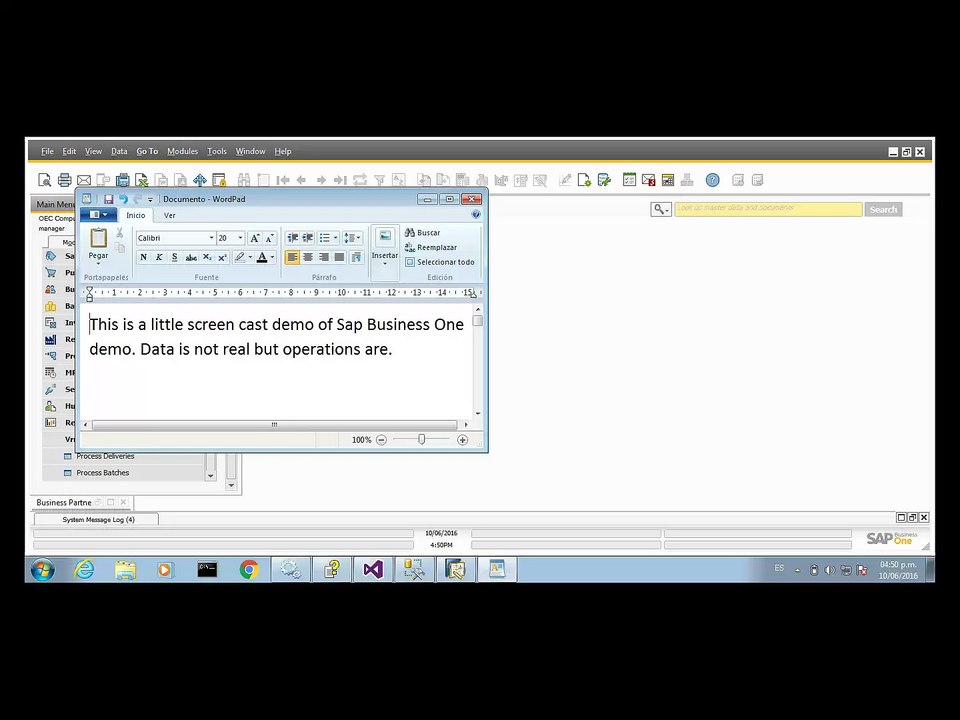Open font size 20 dropdown
This screenshot has width=960, height=720.
pyautogui.click(x=240, y=238)
